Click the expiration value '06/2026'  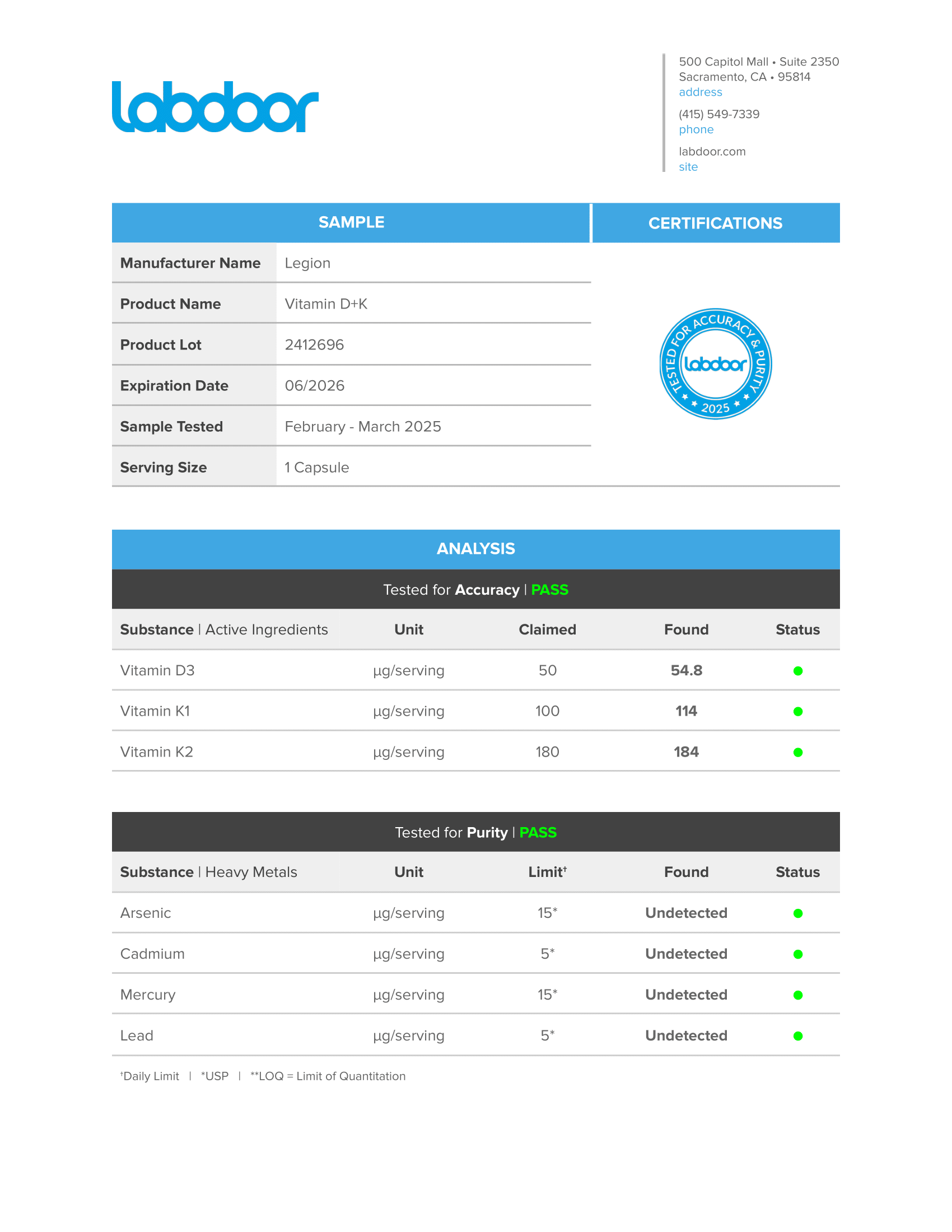click(x=315, y=386)
